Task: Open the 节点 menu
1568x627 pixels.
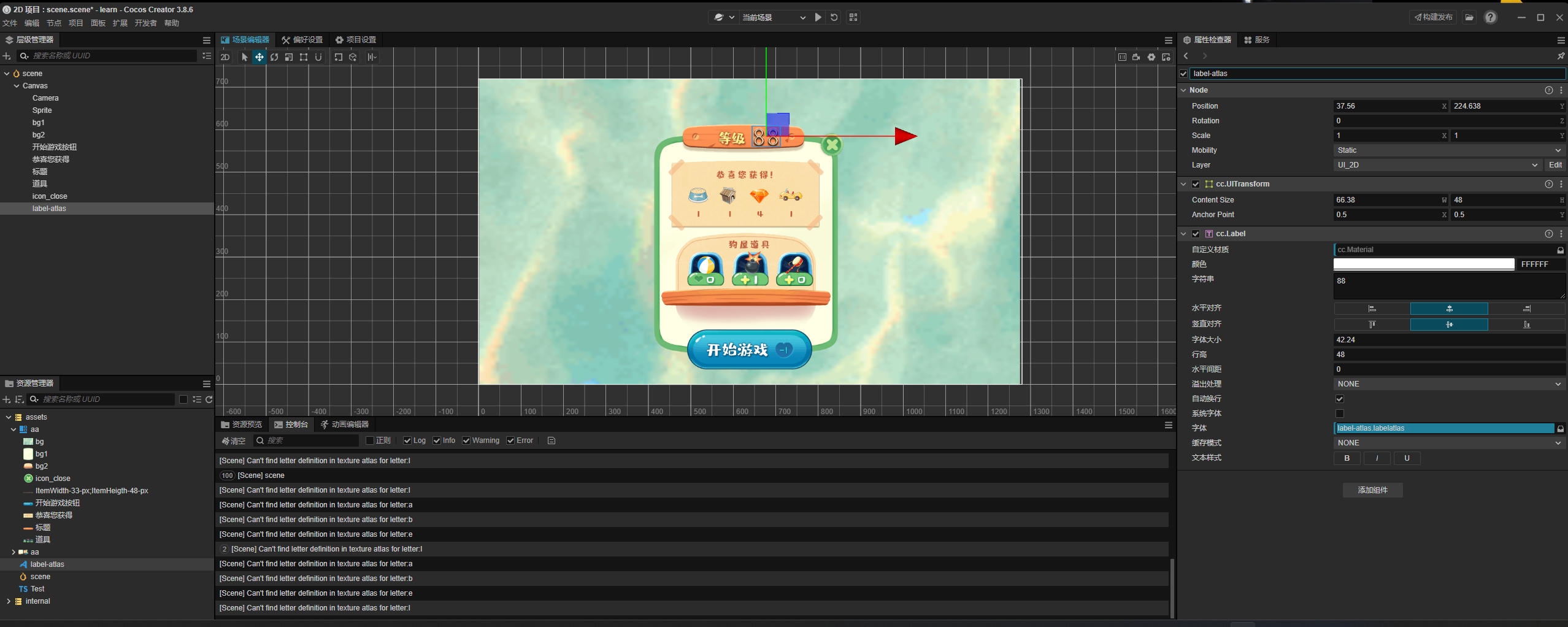Action: click(54, 23)
